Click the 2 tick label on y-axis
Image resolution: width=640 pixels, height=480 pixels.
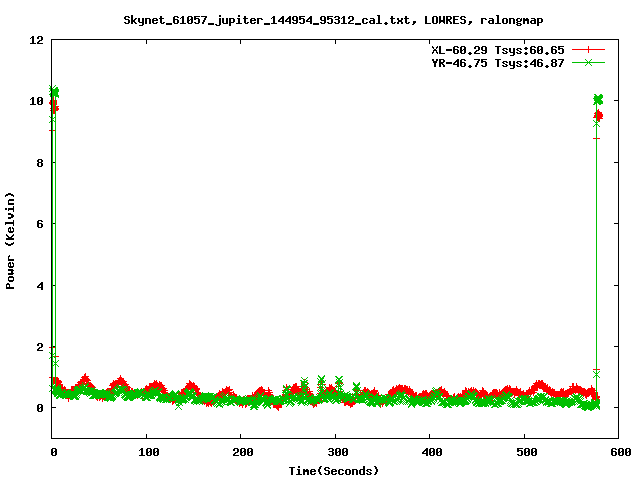40,347
